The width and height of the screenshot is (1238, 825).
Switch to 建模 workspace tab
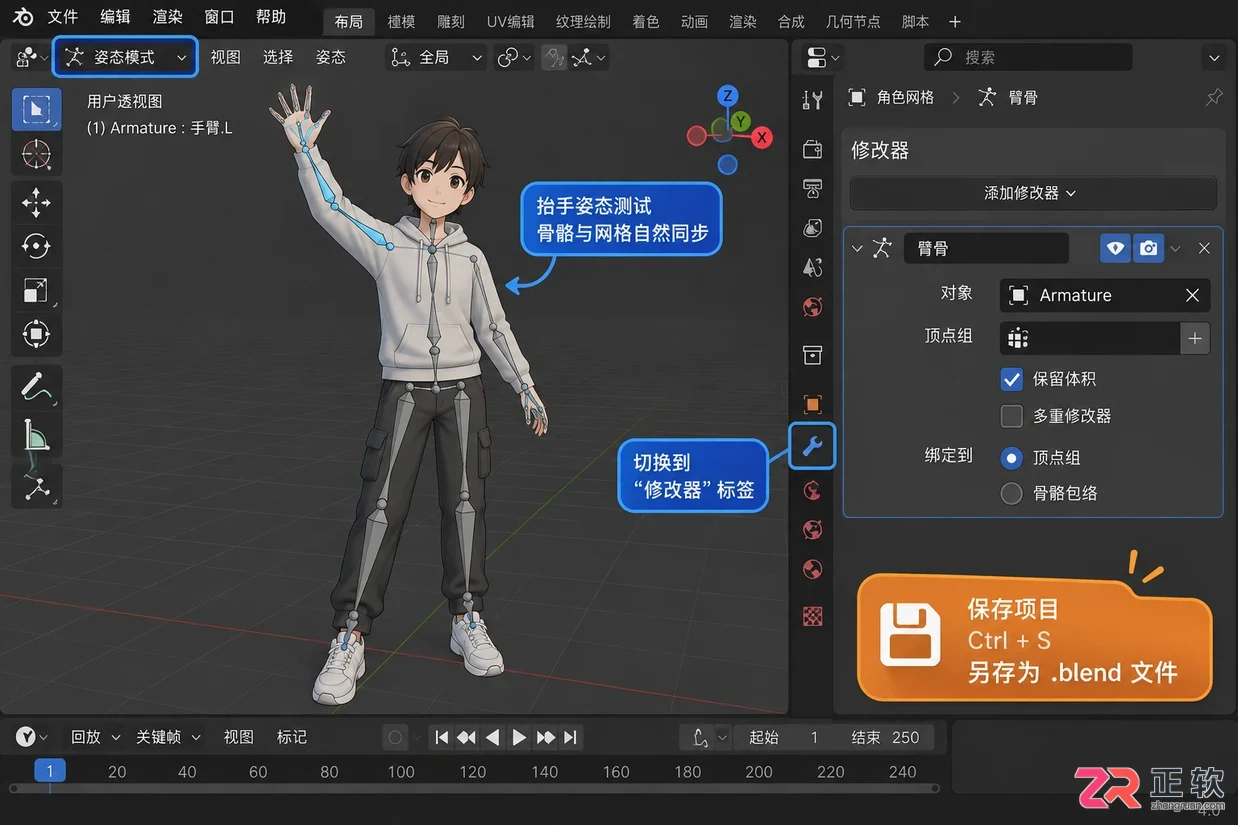pos(401,21)
